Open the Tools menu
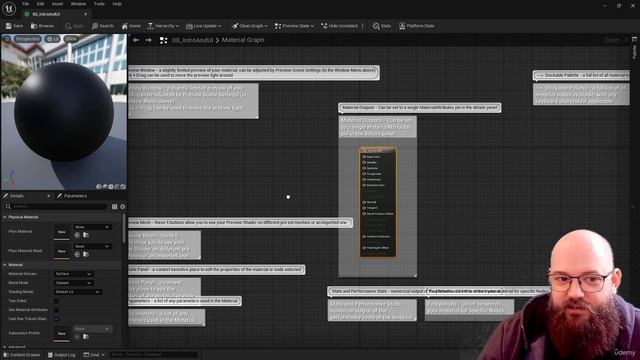Viewport: 640px width, 360px height. pyautogui.click(x=99, y=4)
